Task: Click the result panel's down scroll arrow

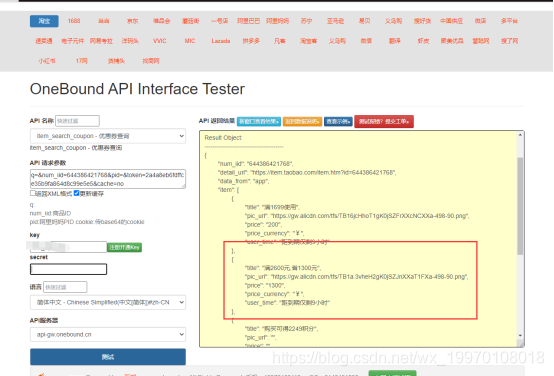Action: (x=520, y=335)
